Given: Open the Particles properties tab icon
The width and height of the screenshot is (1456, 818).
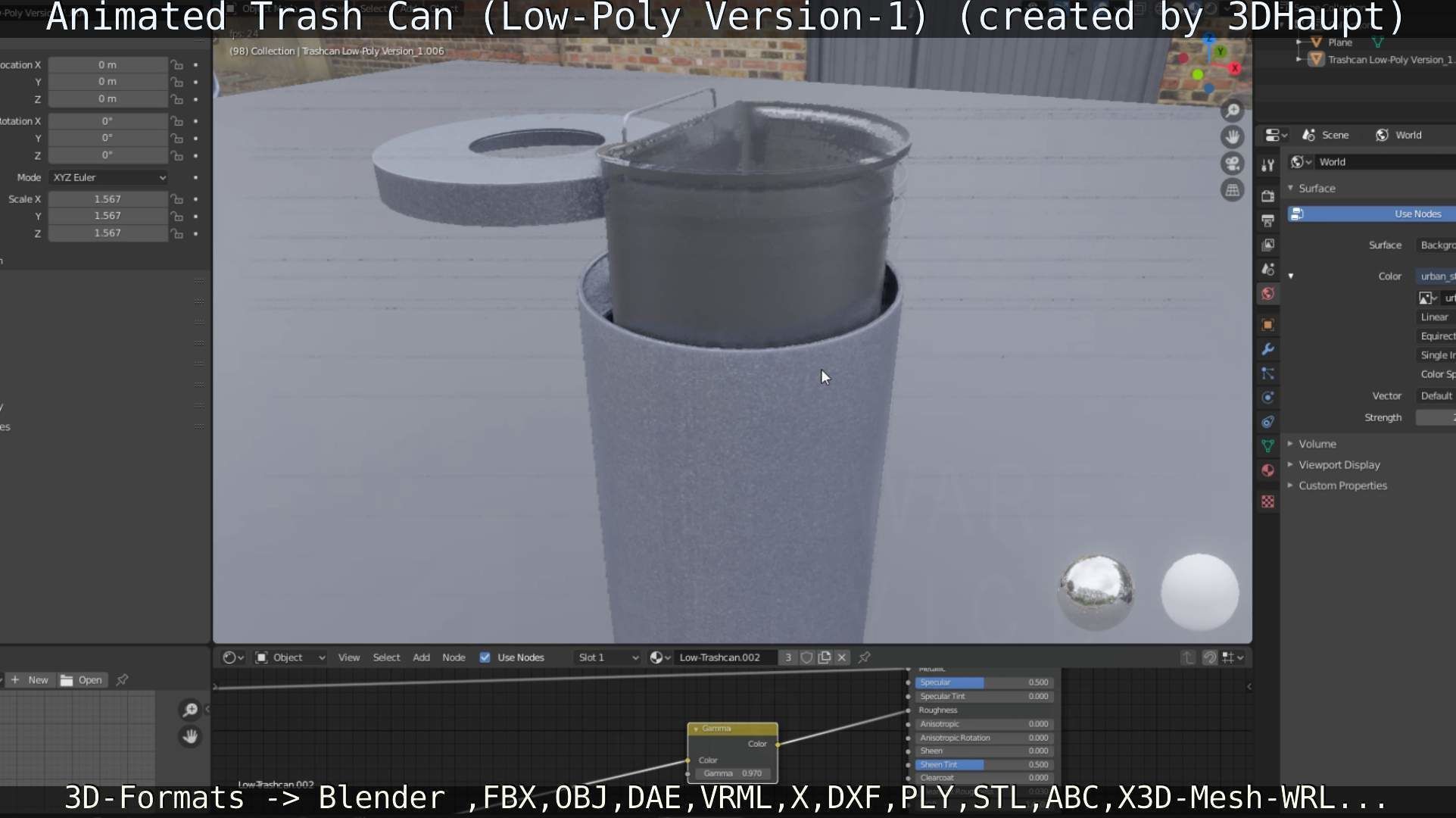Looking at the screenshot, I should point(1267,373).
